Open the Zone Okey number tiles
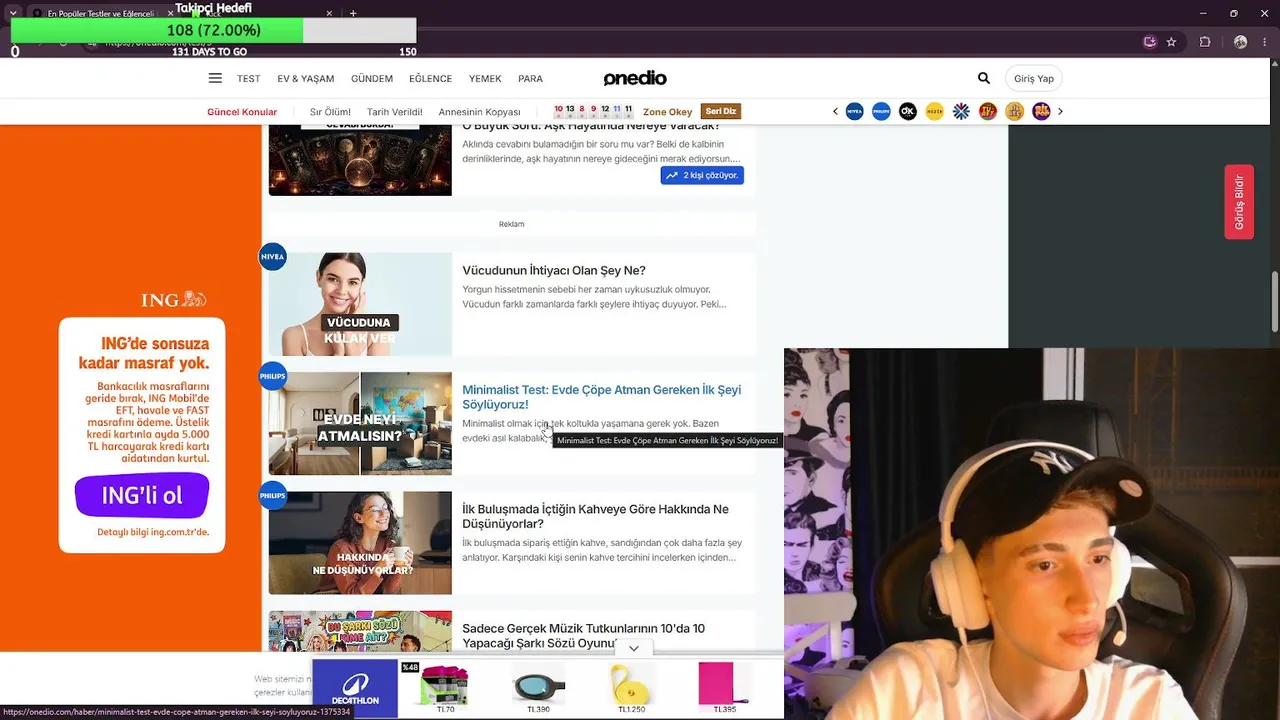The height and width of the screenshot is (720, 1280). 593,111
